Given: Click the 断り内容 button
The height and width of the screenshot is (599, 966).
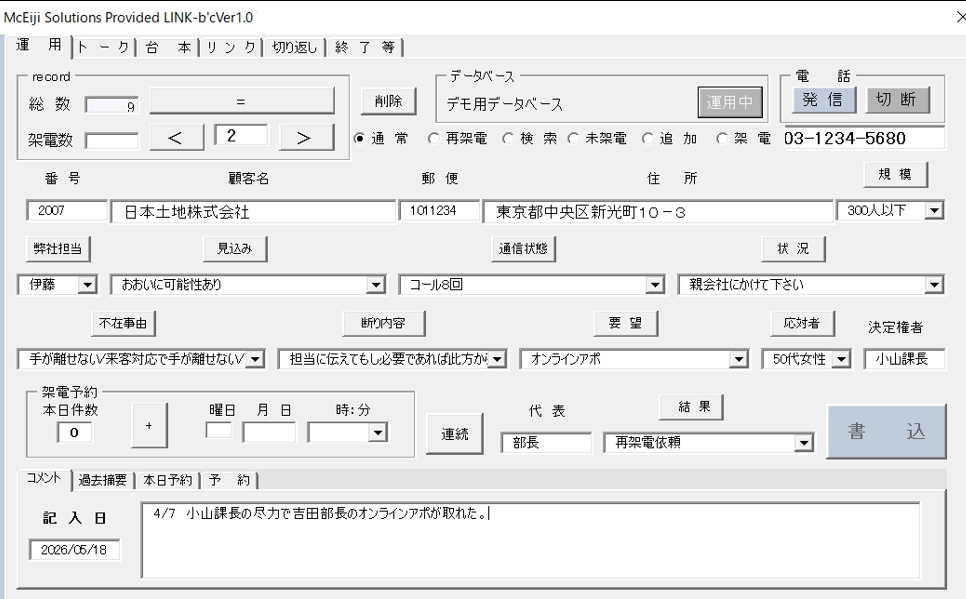Looking at the screenshot, I should [x=383, y=323].
